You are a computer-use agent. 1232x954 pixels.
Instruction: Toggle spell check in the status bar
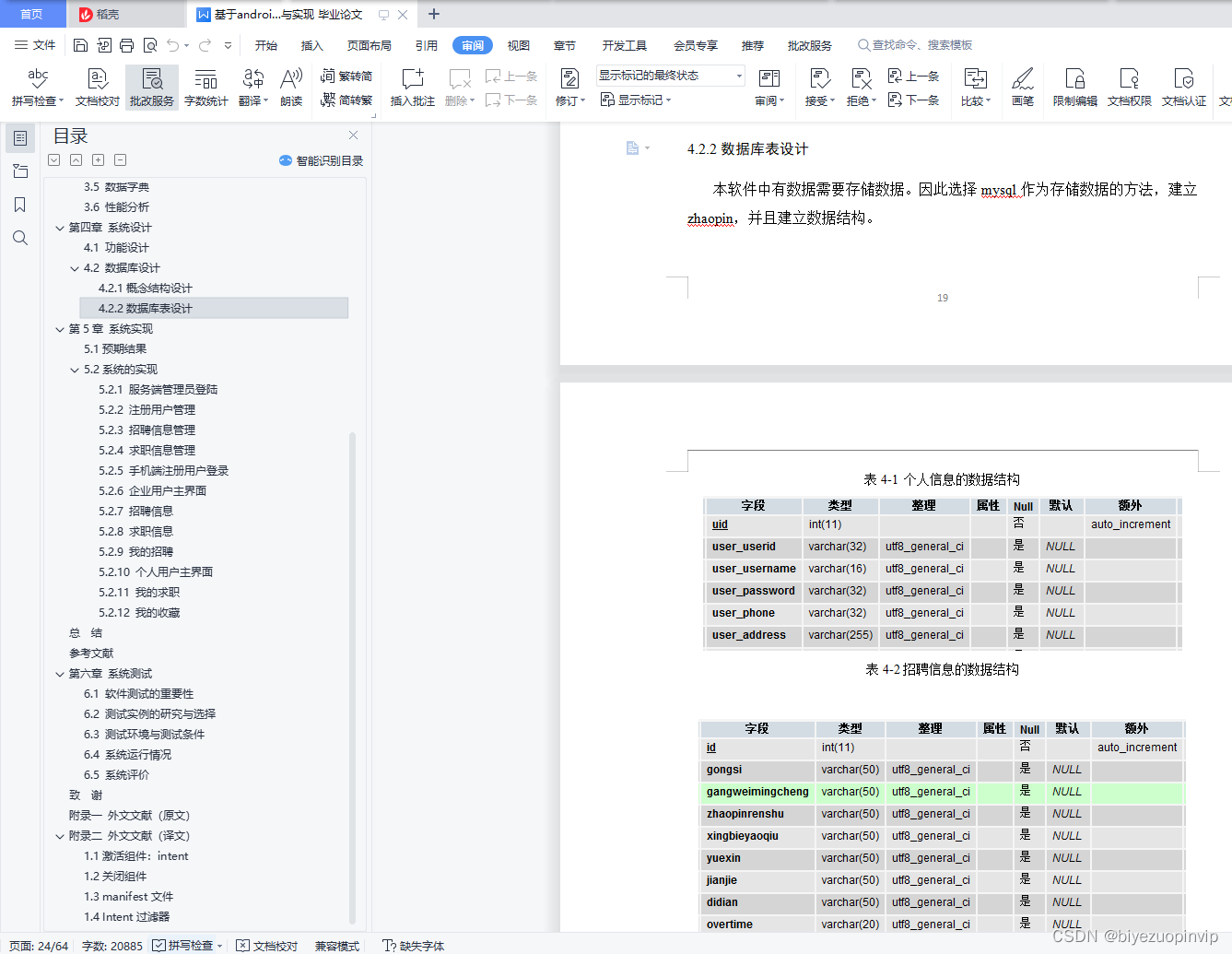[188, 946]
